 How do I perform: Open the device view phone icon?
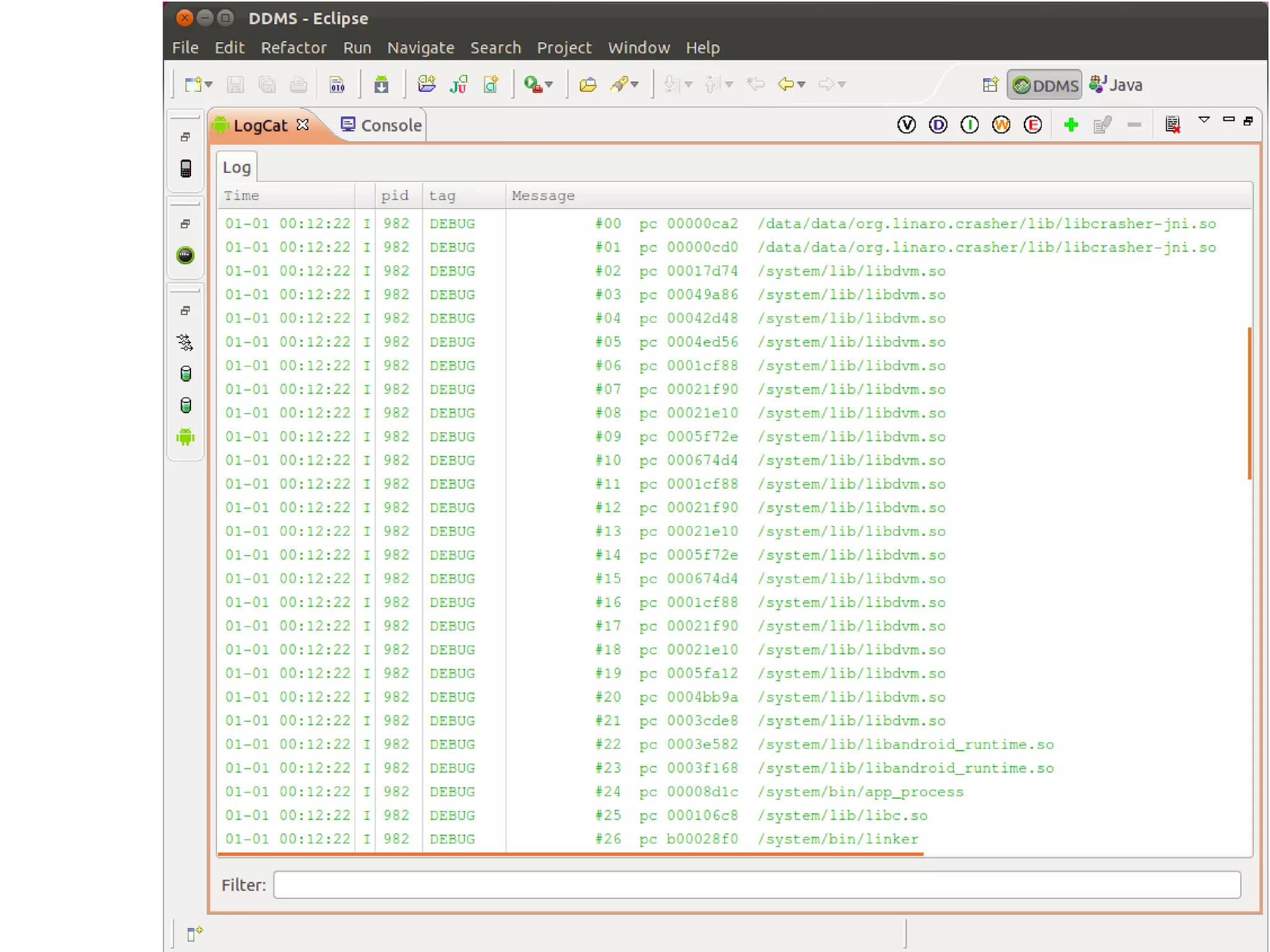pos(185,169)
